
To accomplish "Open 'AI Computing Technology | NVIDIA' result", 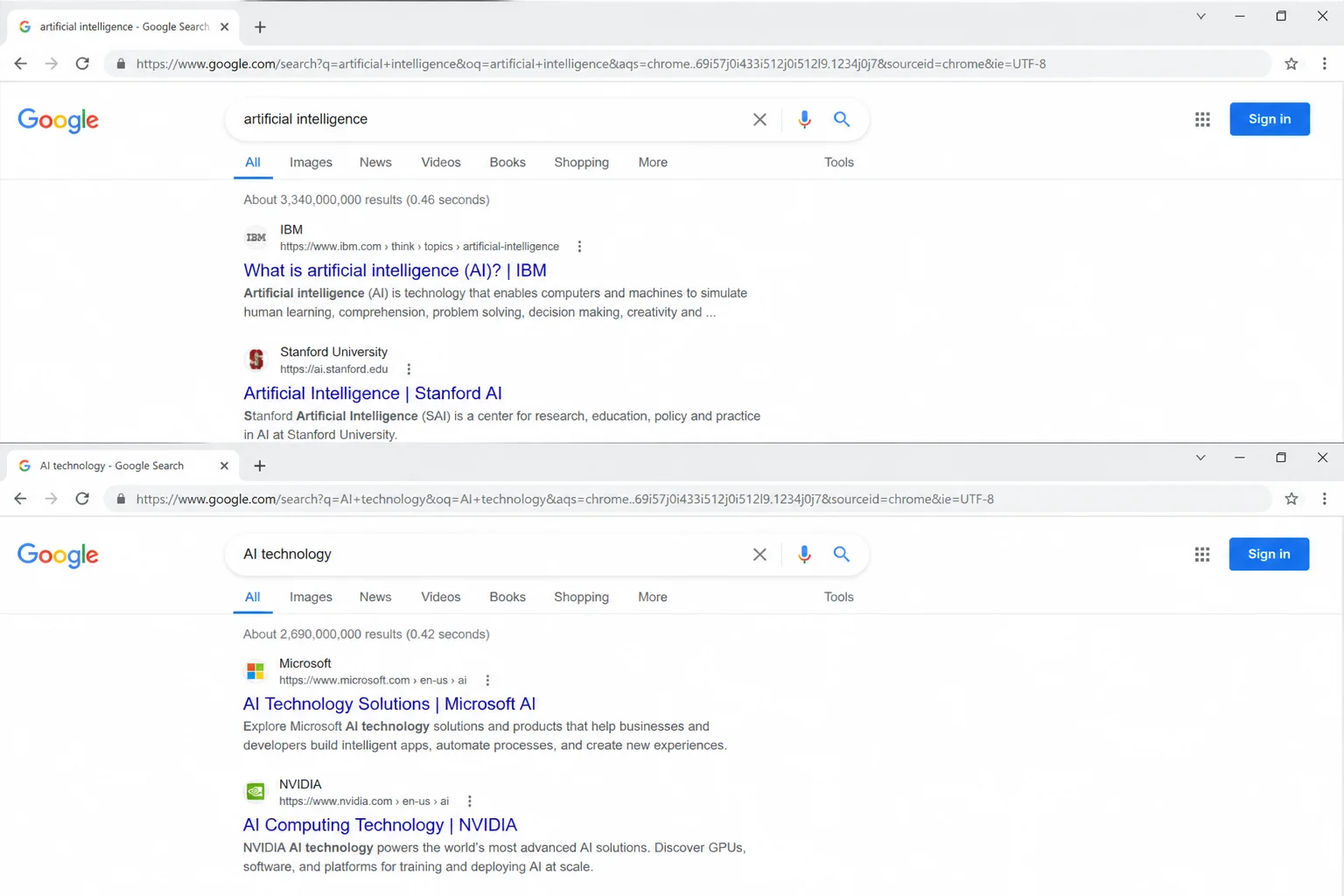I will point(380,825).
